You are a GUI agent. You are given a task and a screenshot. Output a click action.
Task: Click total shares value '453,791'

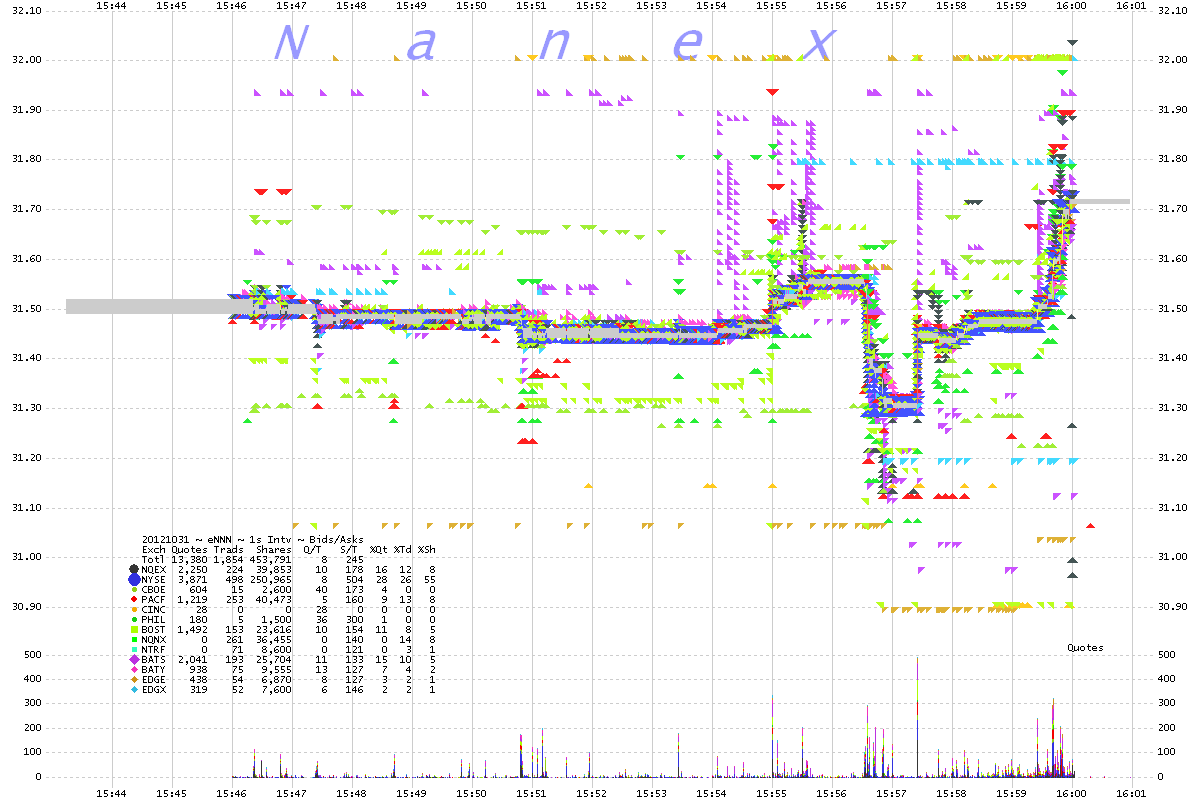point(273,559)
